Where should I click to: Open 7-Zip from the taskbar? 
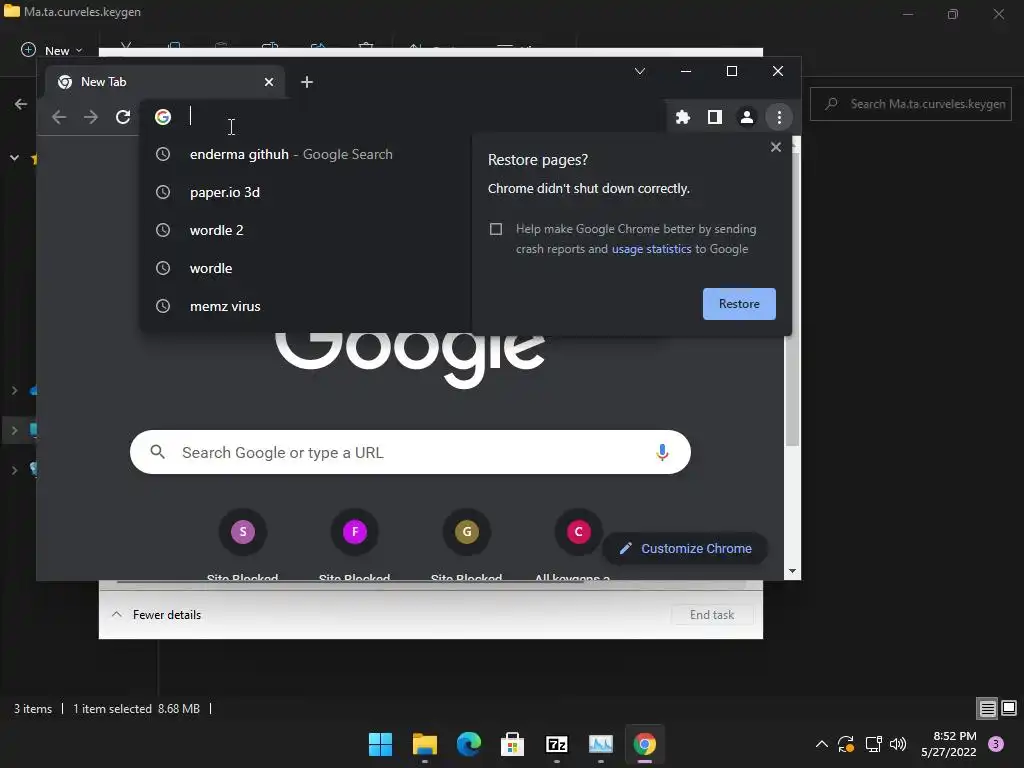(x=556, y=744)
